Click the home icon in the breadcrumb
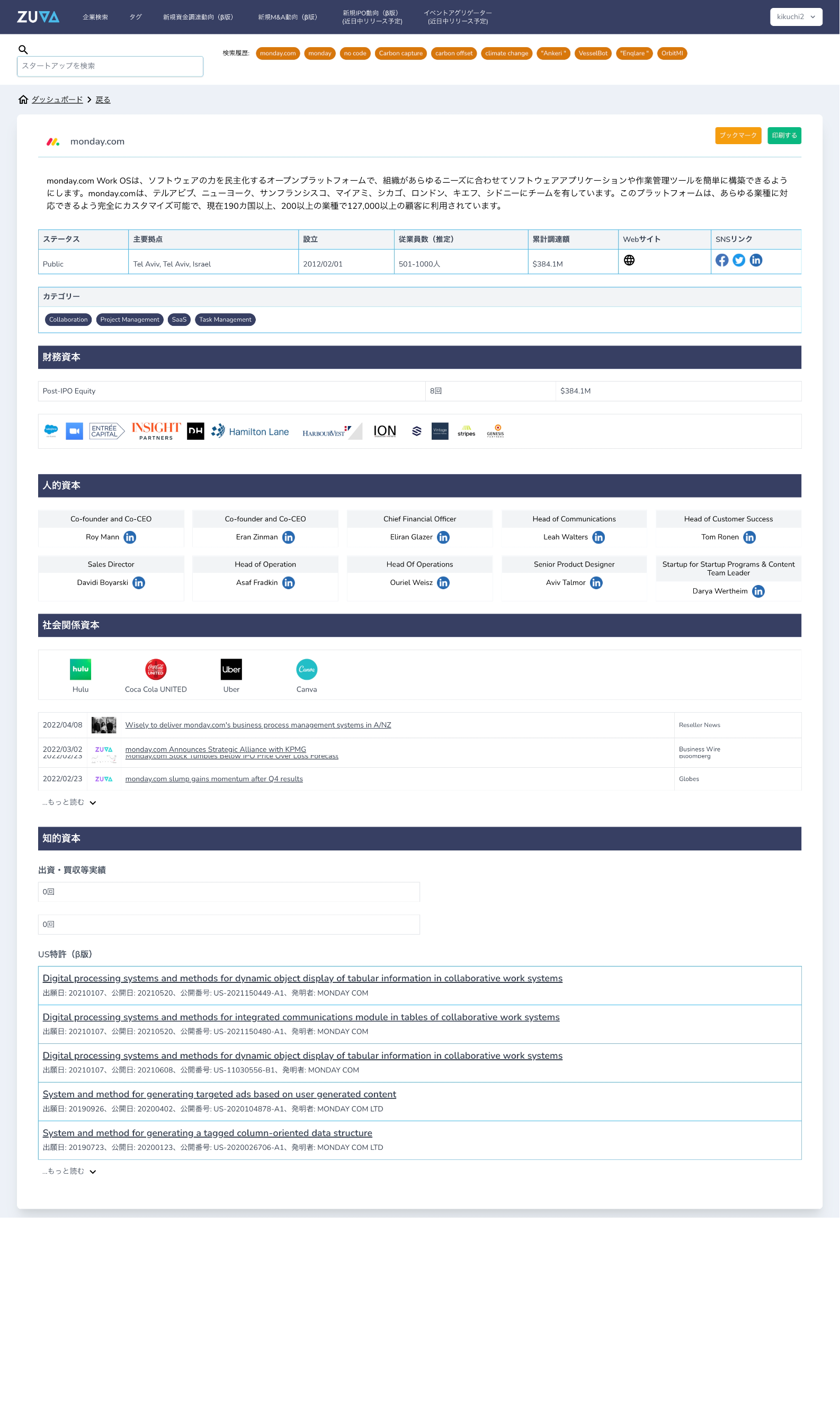 coord(23,100)
